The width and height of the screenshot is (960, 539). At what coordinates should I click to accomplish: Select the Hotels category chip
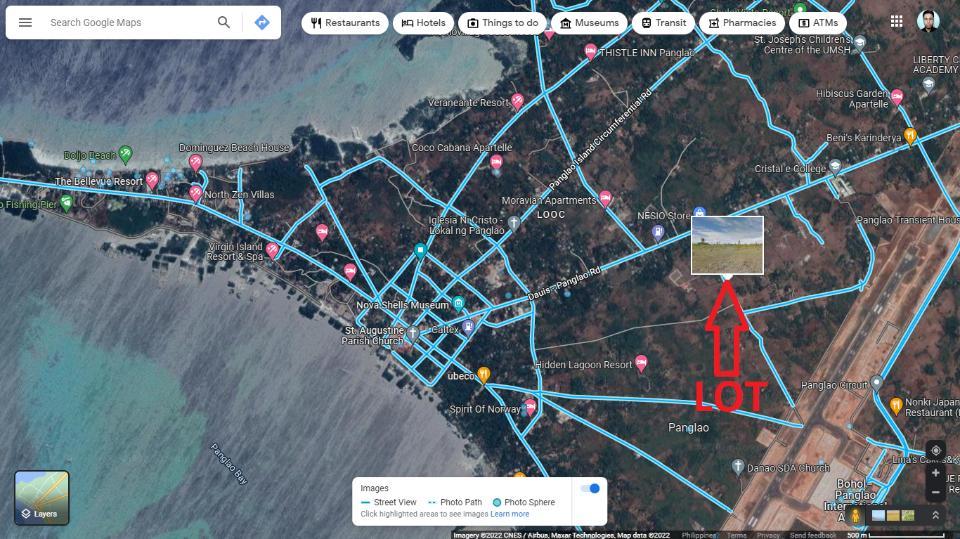pyautogui.click(x=423, y=22)
